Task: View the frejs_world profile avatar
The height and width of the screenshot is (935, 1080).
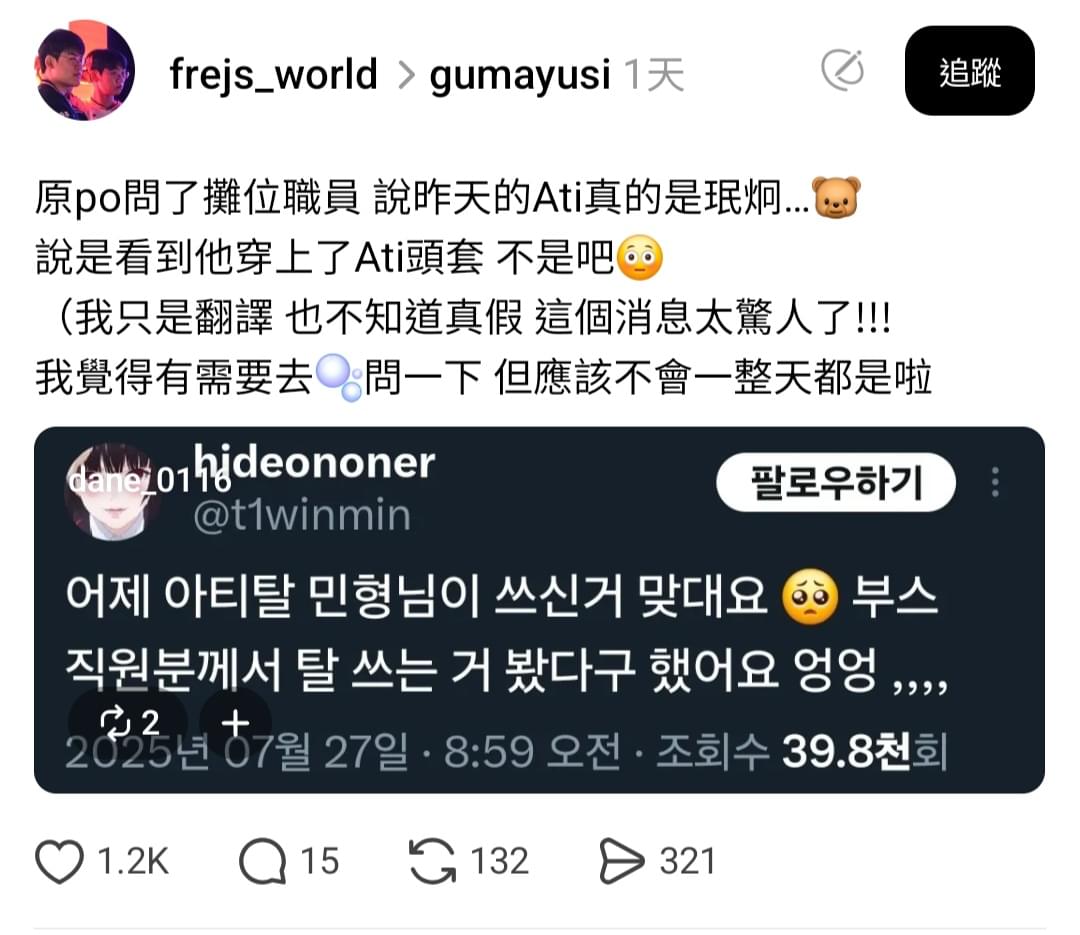Action: click(85, 70)
